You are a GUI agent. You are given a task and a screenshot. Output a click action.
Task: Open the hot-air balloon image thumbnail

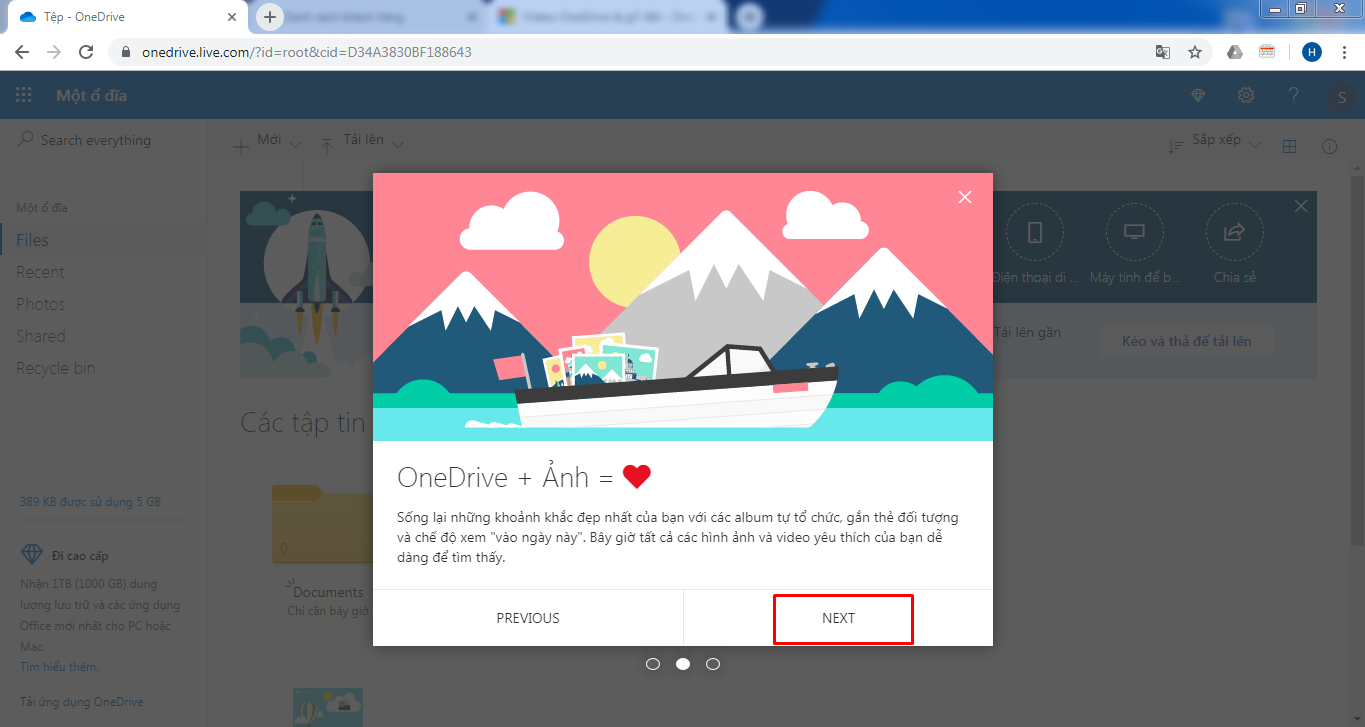328,707
